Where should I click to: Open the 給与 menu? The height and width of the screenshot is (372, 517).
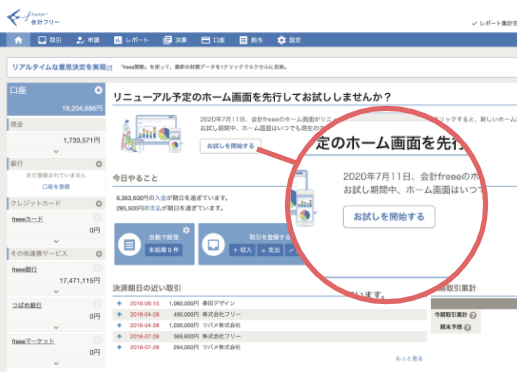[x=251, y=40]
